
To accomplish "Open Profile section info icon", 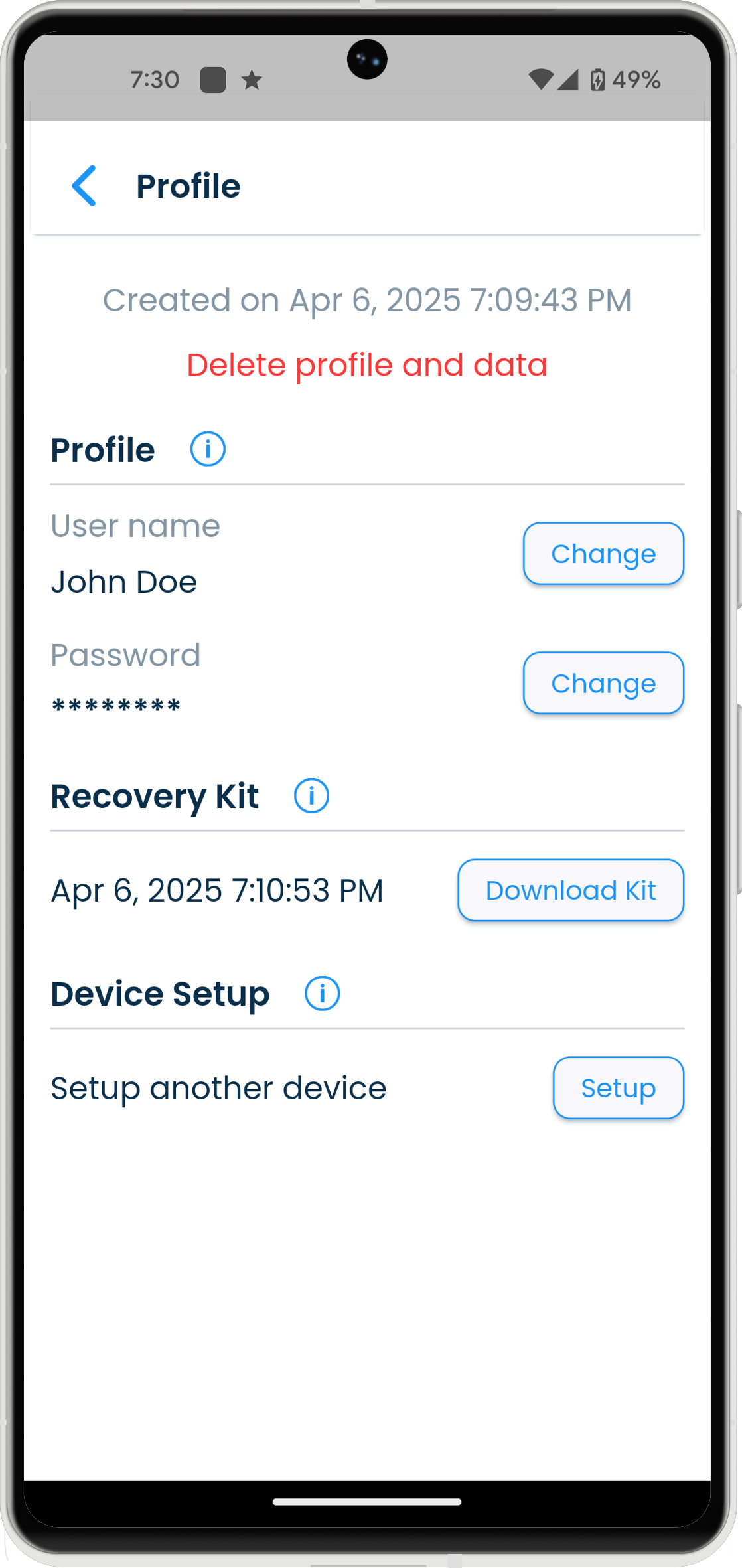I will (208, 449).
